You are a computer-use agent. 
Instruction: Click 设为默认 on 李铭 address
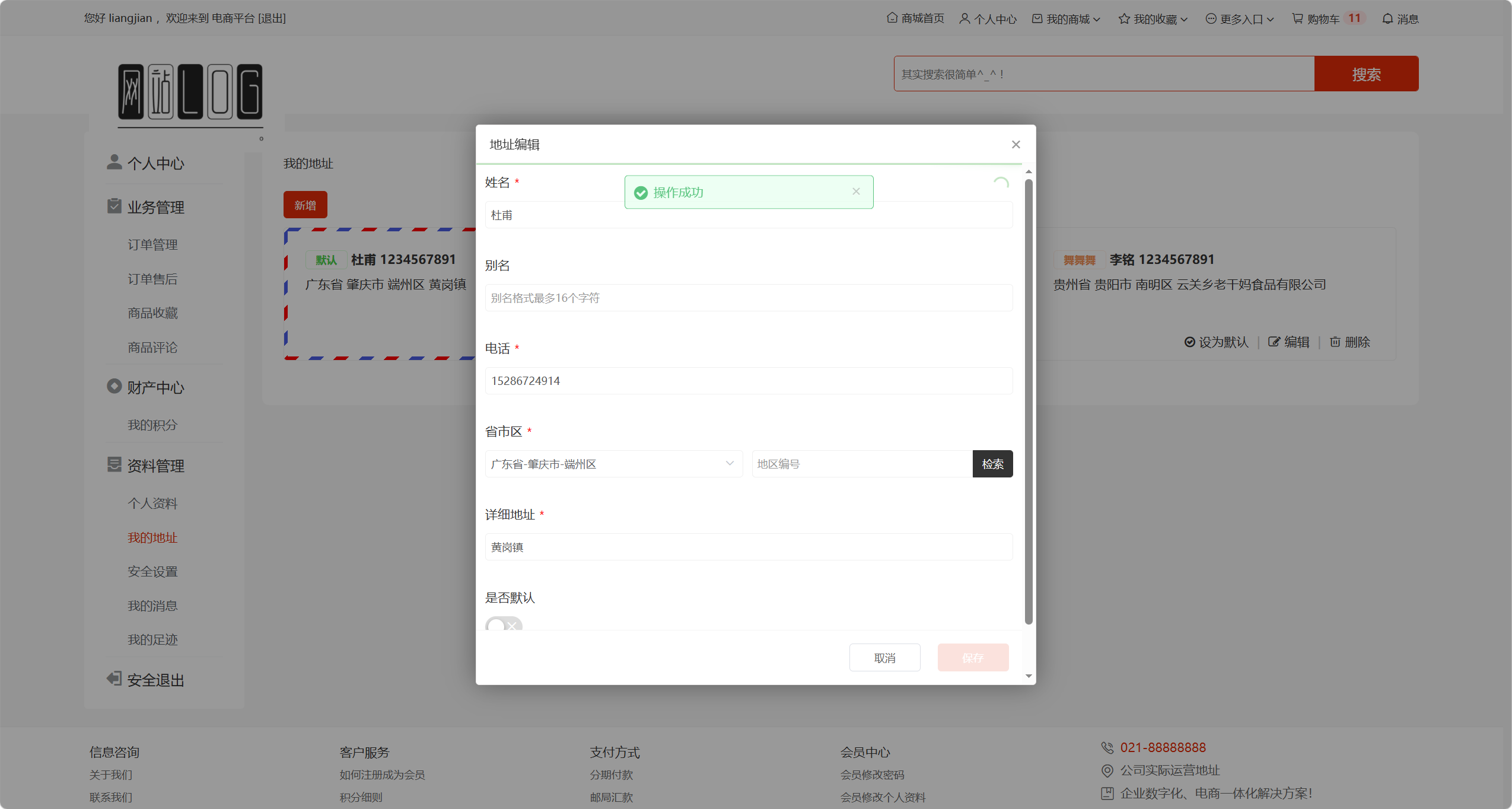(x=1217, y=342)
